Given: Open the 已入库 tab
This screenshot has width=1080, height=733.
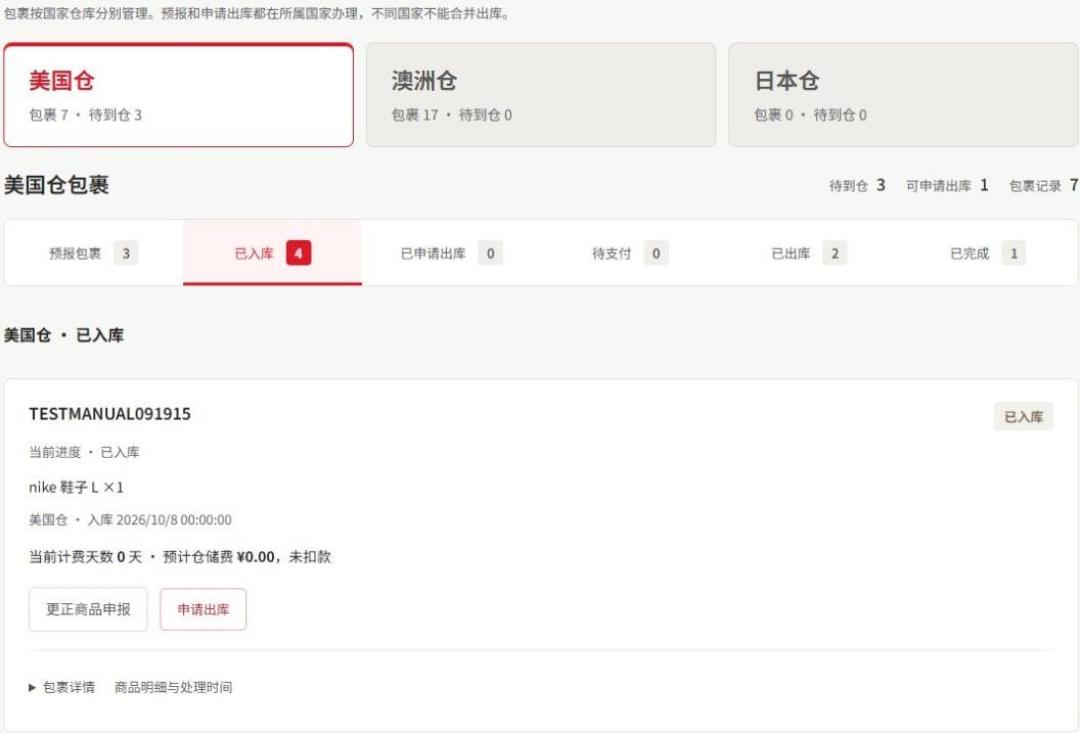Looking at the screenshot, I should tap(272, 254).
